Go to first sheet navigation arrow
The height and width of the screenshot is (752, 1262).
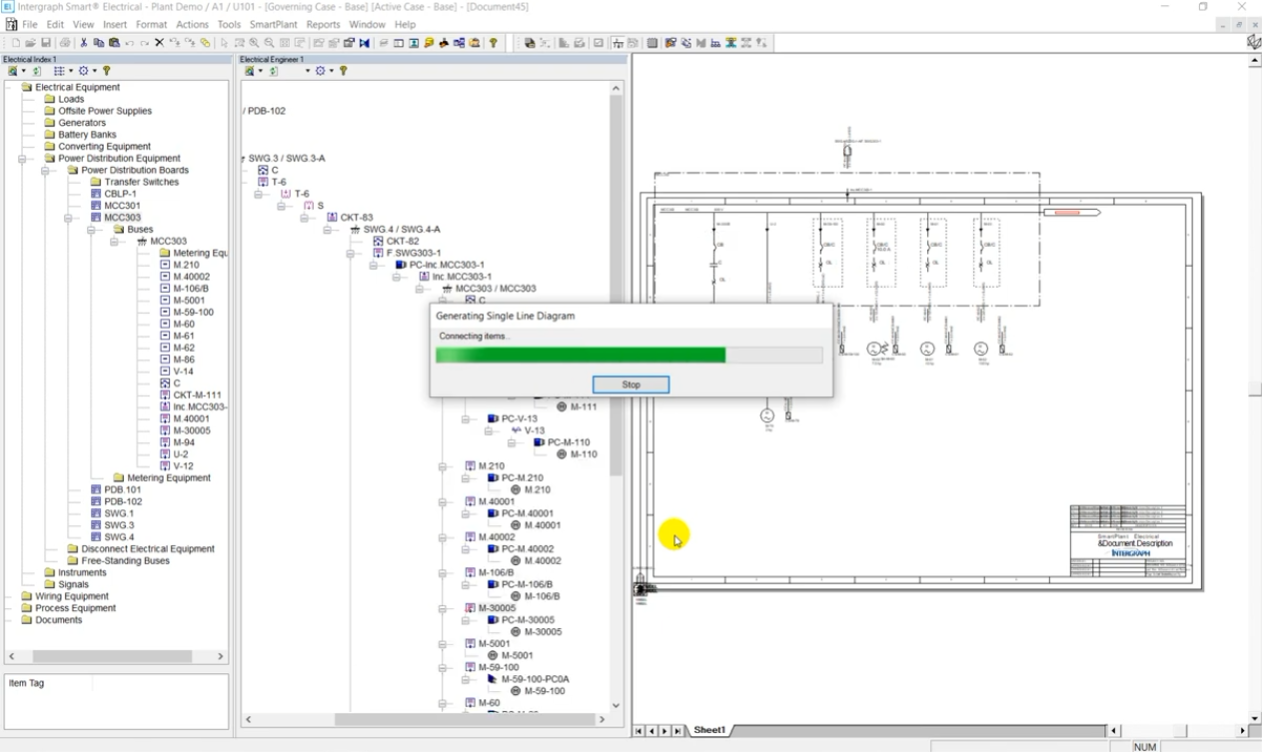(x=640, y=731)
